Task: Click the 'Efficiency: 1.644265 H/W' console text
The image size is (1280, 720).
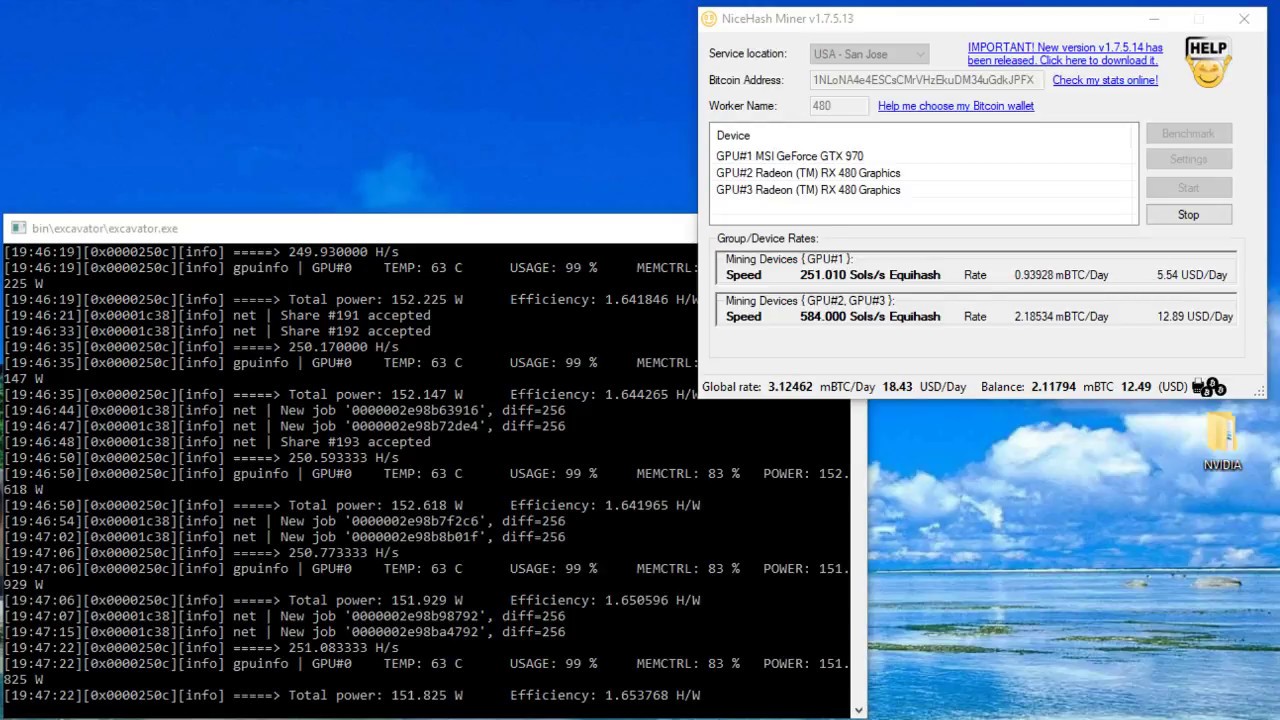Action: click(604, 394)
